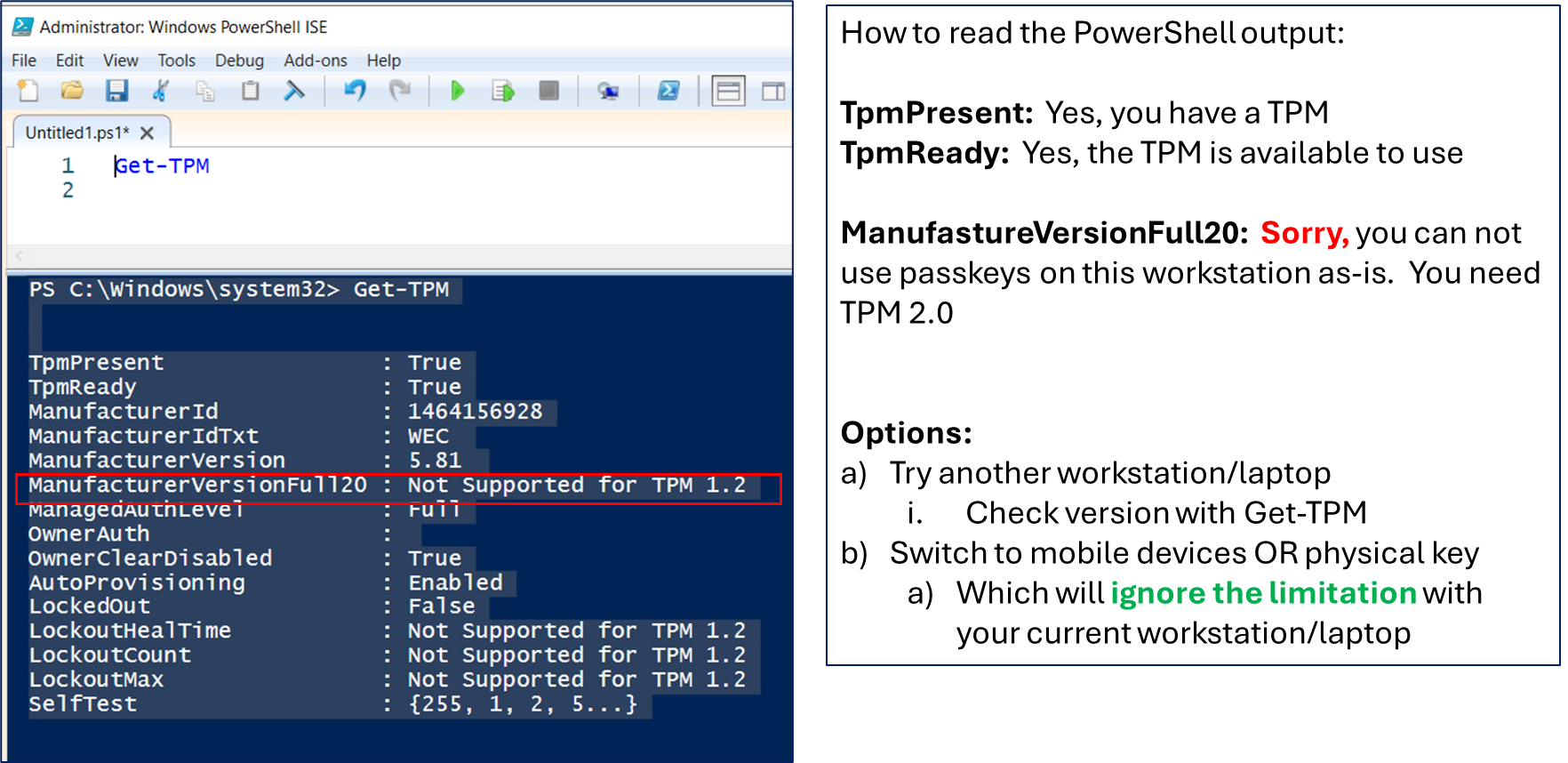
Task: Open a script with the folder icon
Action: pyautogui.click(x=72, y=91)
